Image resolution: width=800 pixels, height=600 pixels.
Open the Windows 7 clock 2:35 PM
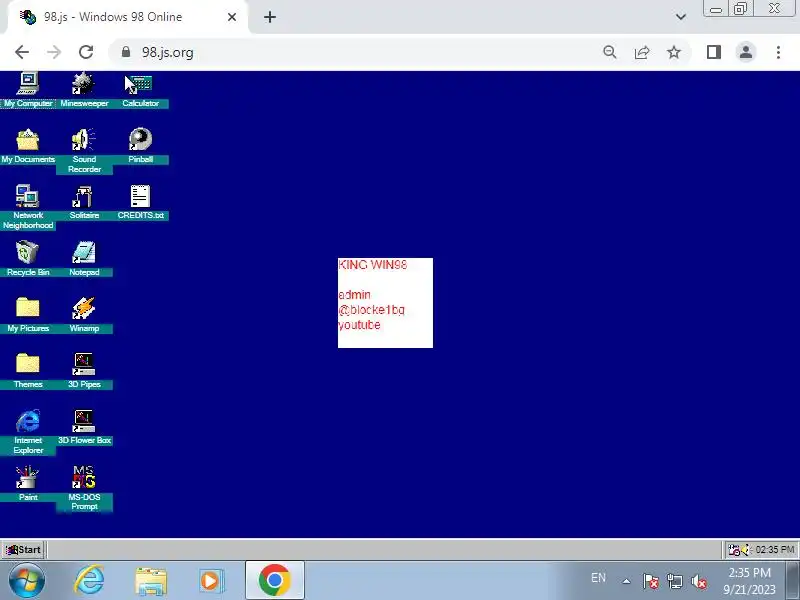pyautogui.click(x=749, y=581)
